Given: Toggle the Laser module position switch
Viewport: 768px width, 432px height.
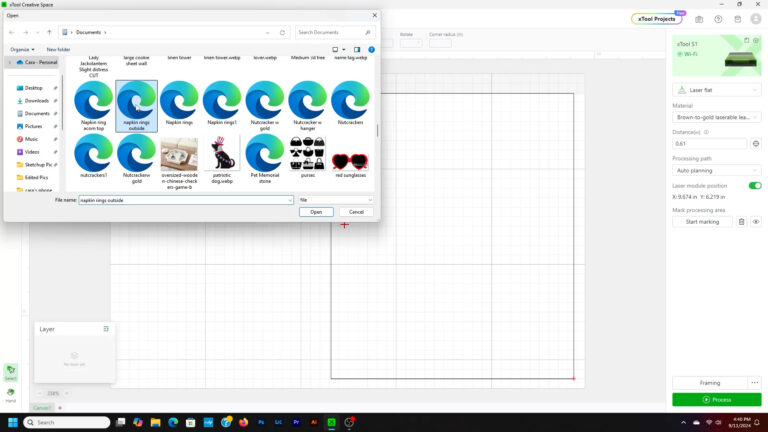Looking at the screenshot, I should [755, 185].
